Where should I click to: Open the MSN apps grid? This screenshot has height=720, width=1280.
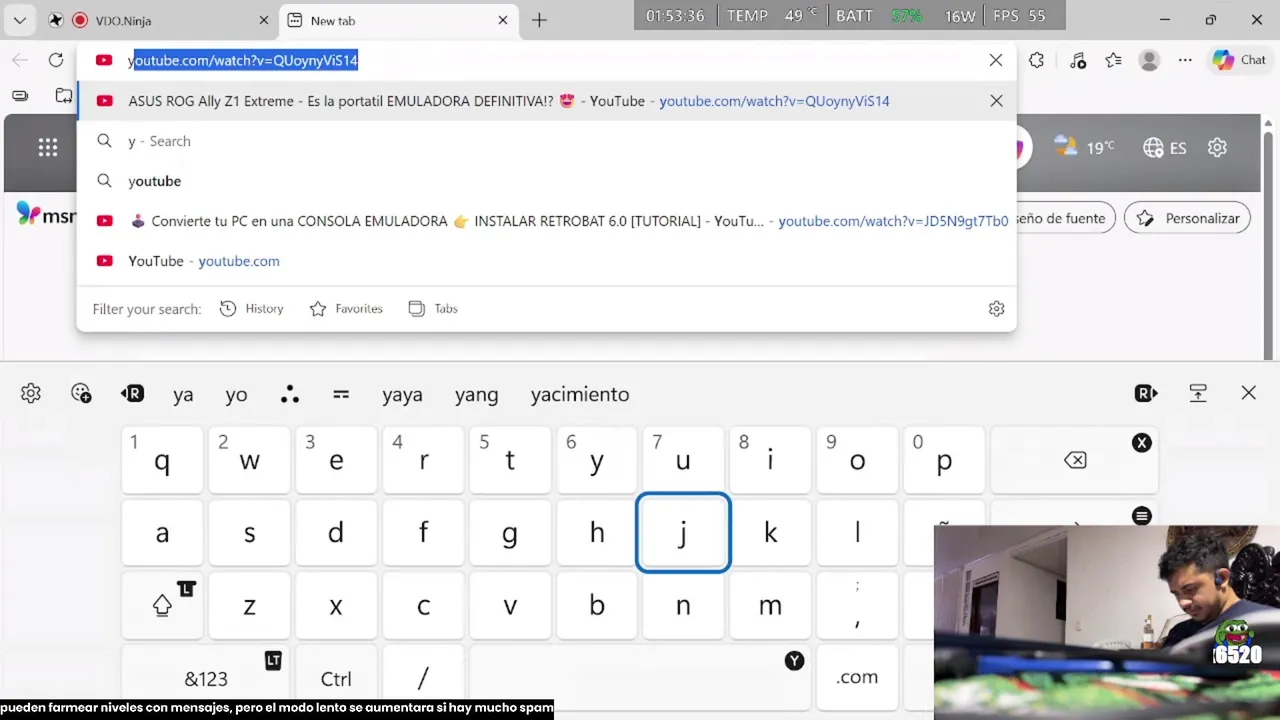48,148
